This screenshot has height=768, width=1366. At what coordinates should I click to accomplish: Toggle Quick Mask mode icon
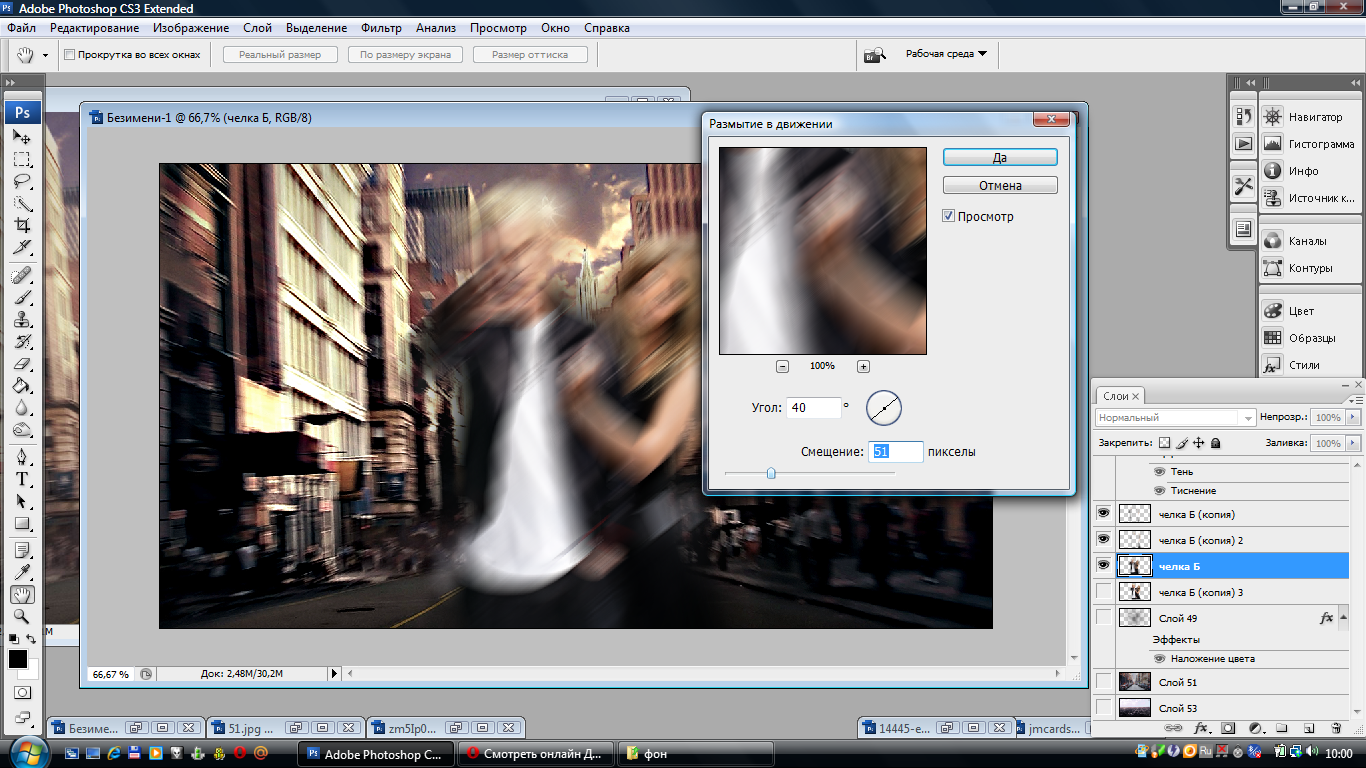click(22, 692)
